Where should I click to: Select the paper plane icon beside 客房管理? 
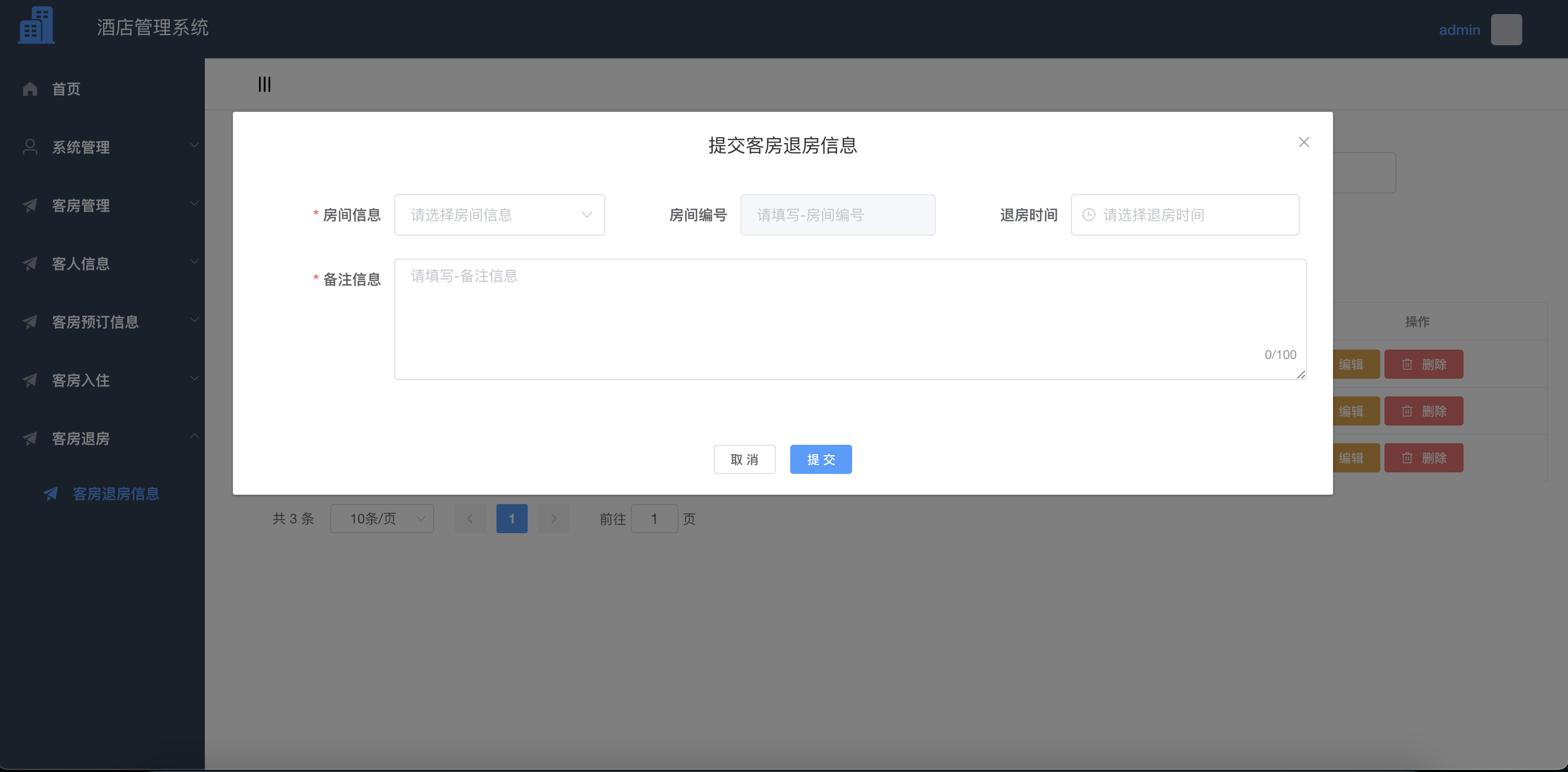pos(29,205)
